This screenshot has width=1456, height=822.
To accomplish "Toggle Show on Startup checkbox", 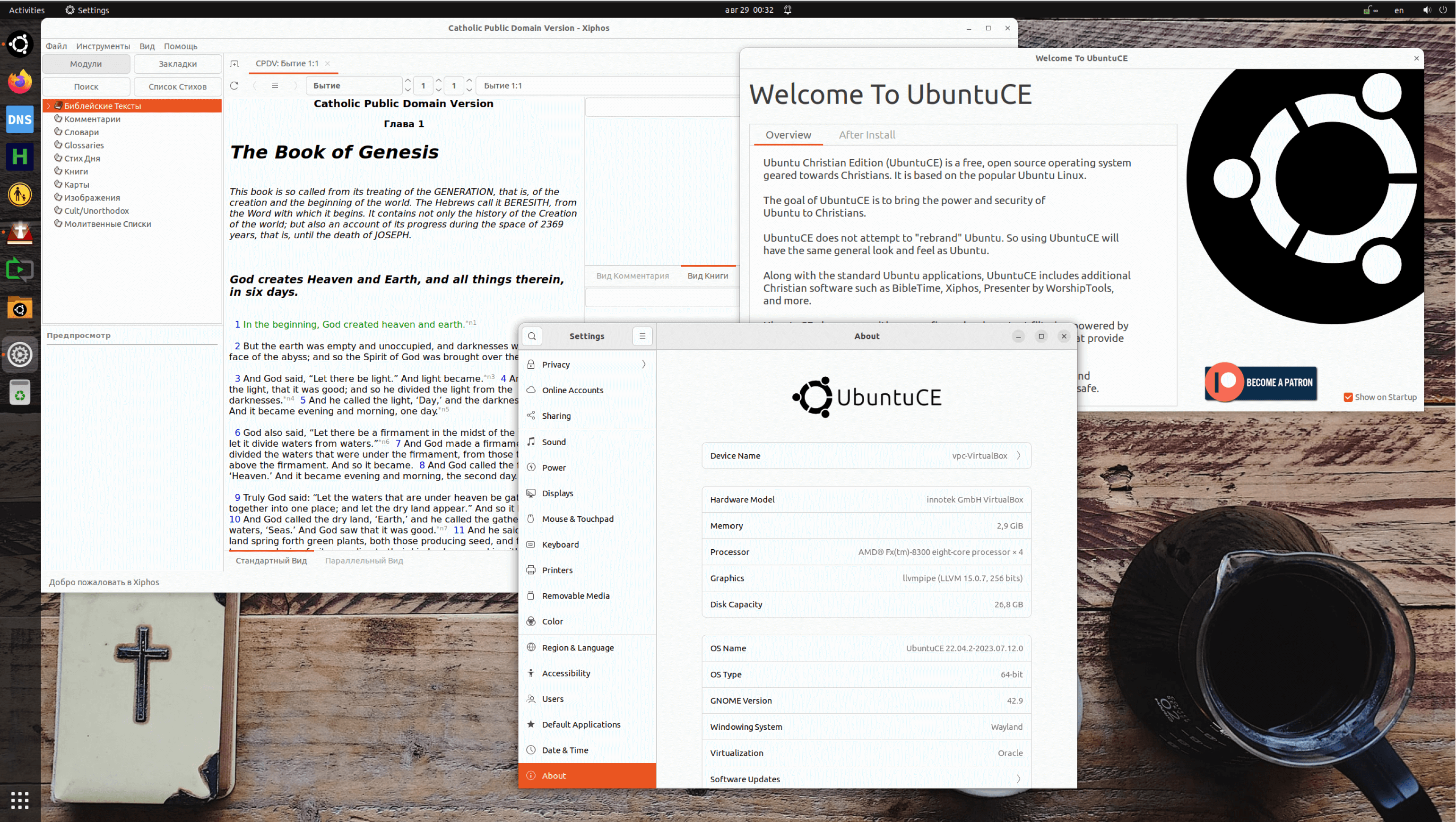I will click(x=1348, y=397).
